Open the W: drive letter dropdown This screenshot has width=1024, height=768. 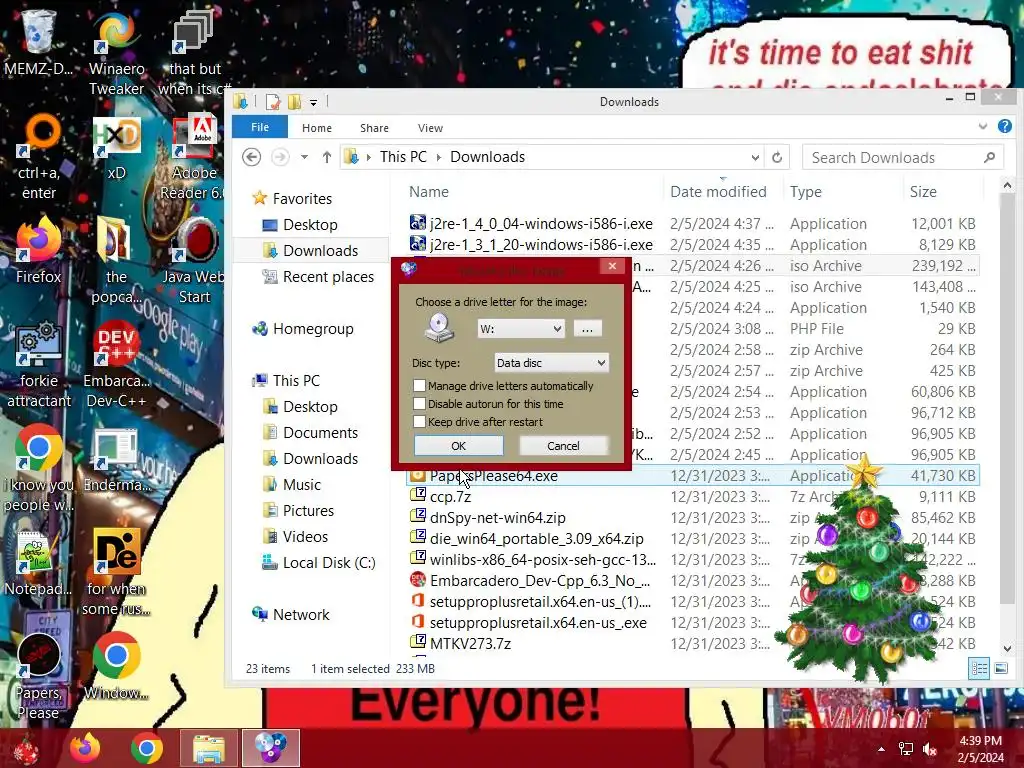(x=520, y=328)
